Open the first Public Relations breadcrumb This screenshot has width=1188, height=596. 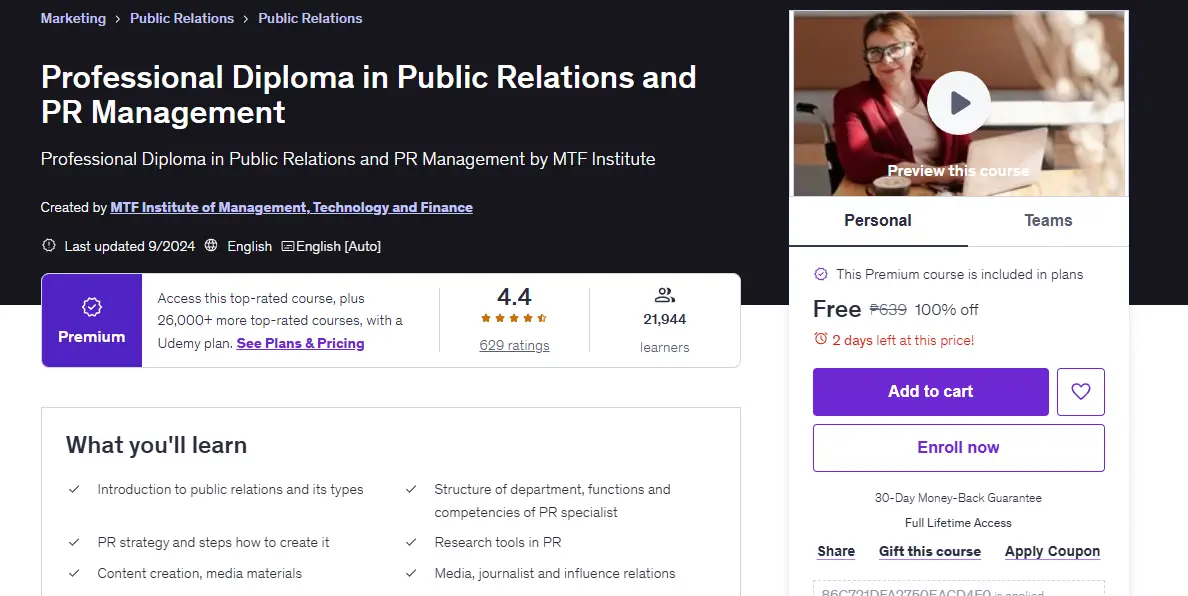click(182, 18)
